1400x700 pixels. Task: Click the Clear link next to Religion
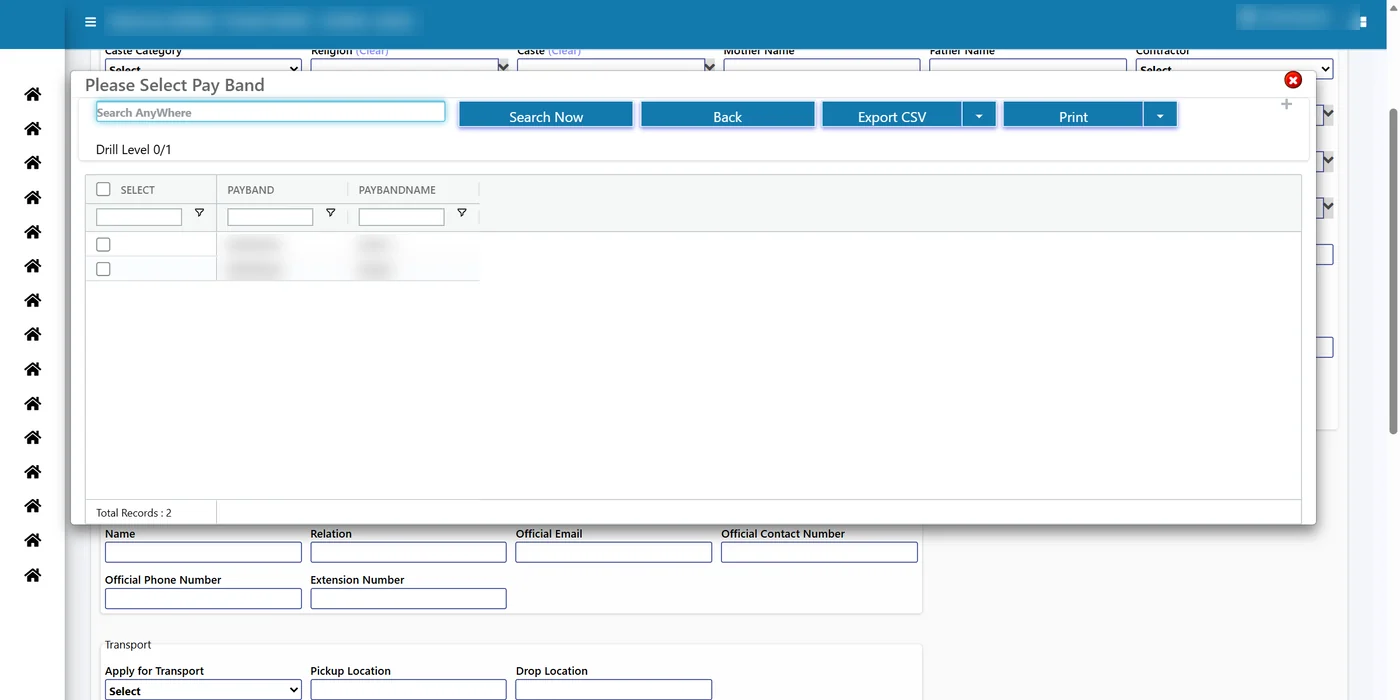372,51
